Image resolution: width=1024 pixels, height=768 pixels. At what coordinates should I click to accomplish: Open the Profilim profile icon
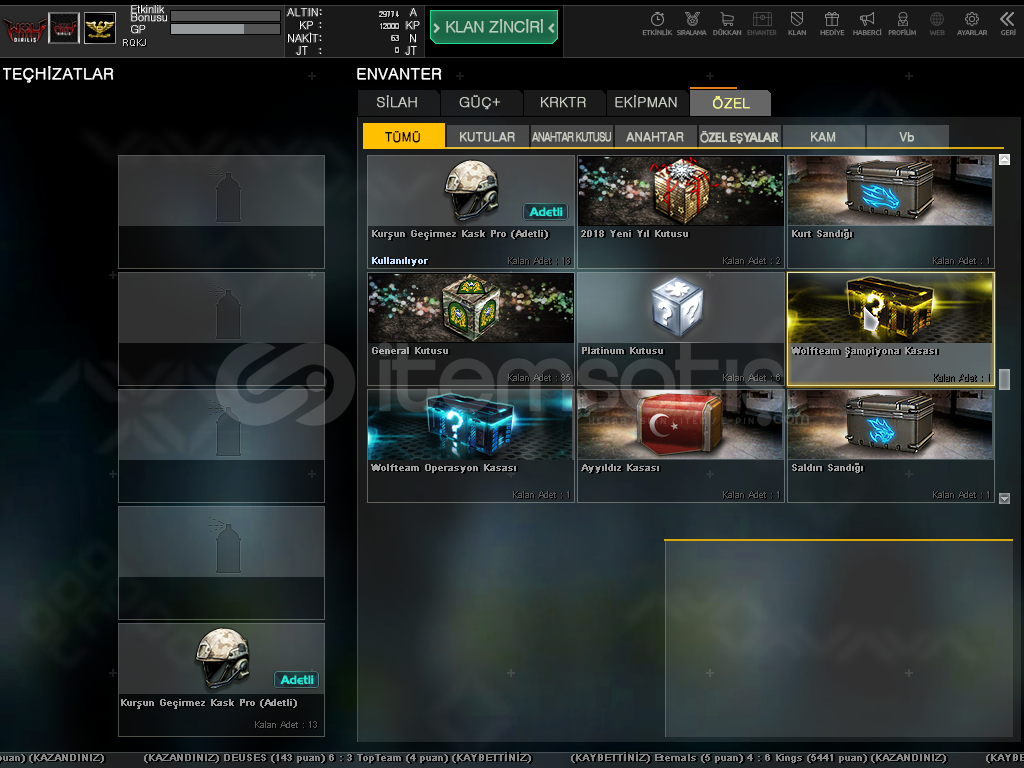click(902, 24)
